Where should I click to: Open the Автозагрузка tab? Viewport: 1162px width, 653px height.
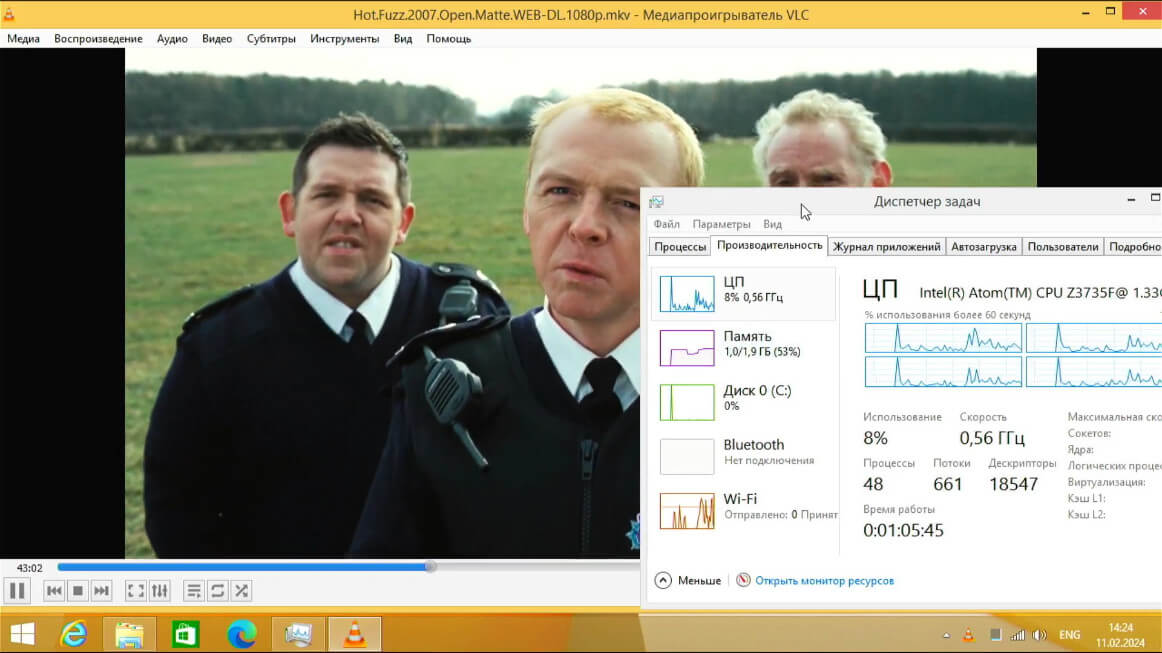click(x=983, y=247)
